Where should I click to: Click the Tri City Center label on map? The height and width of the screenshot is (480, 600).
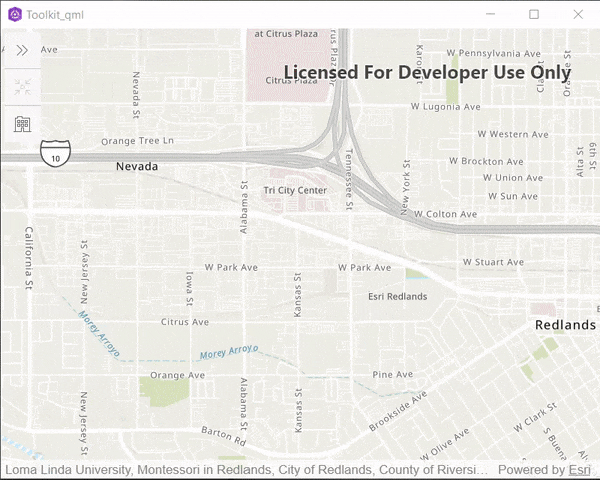coord(295,190)
